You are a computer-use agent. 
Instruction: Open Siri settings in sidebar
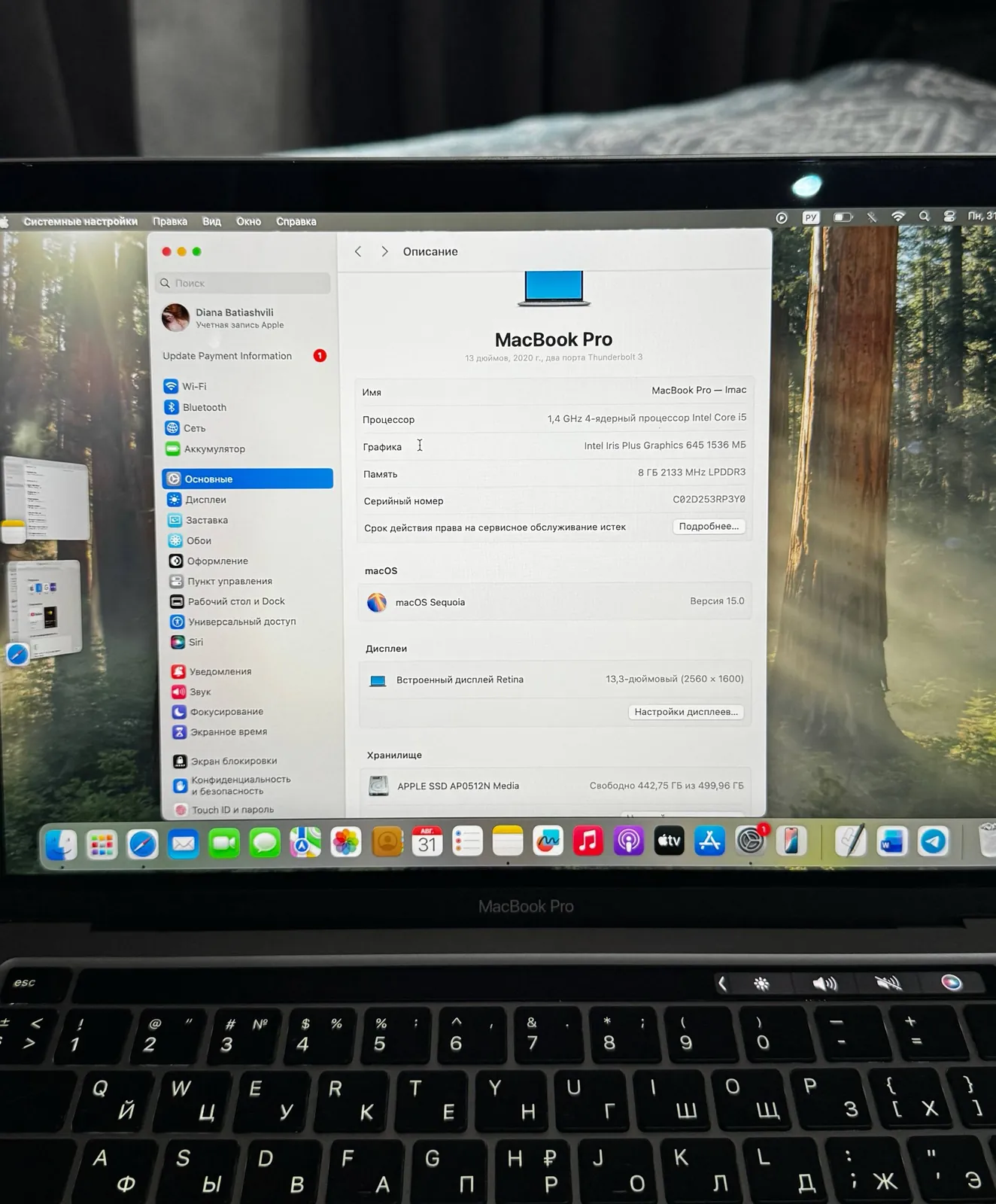click(187, 642)
